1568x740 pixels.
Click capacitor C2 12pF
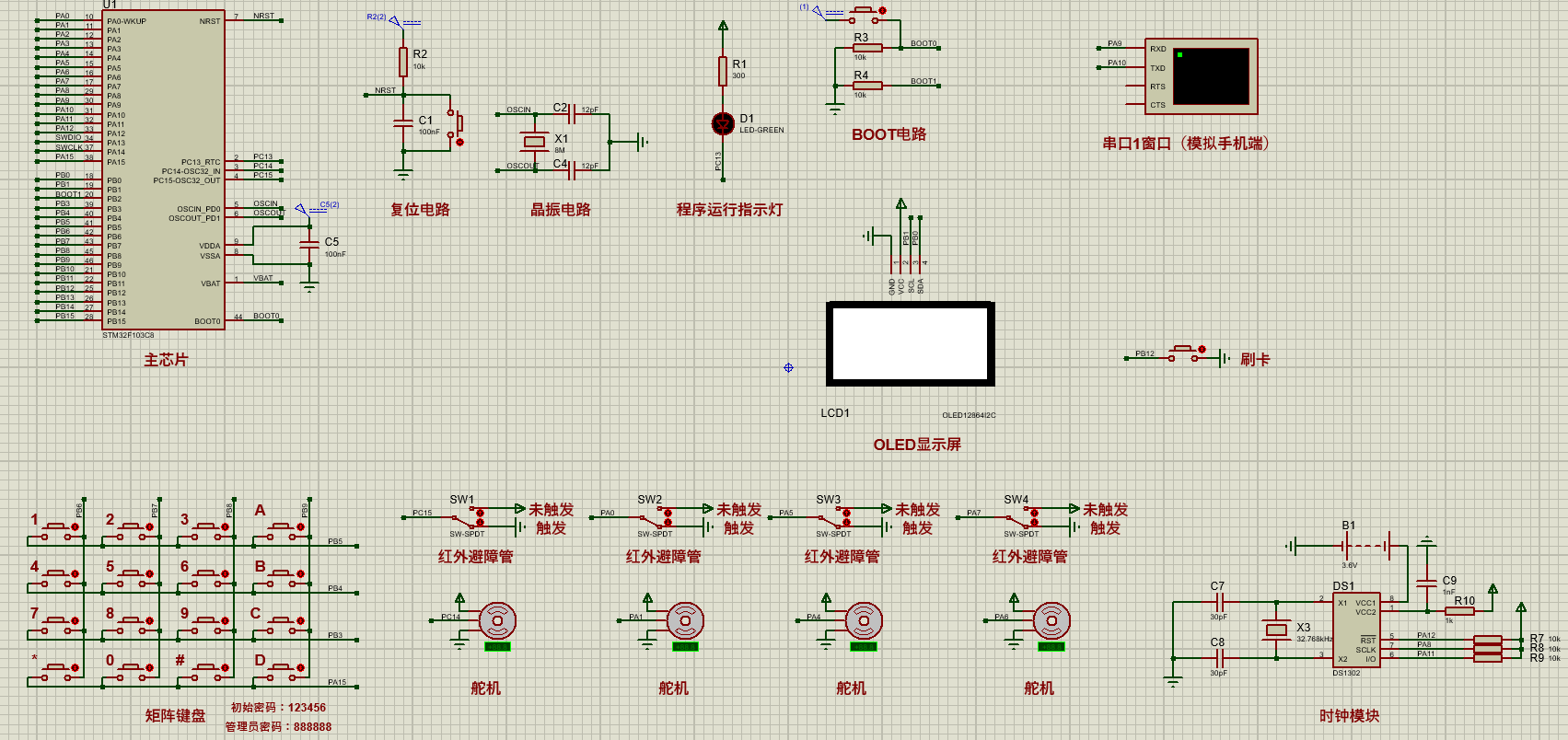coord(574,114)
